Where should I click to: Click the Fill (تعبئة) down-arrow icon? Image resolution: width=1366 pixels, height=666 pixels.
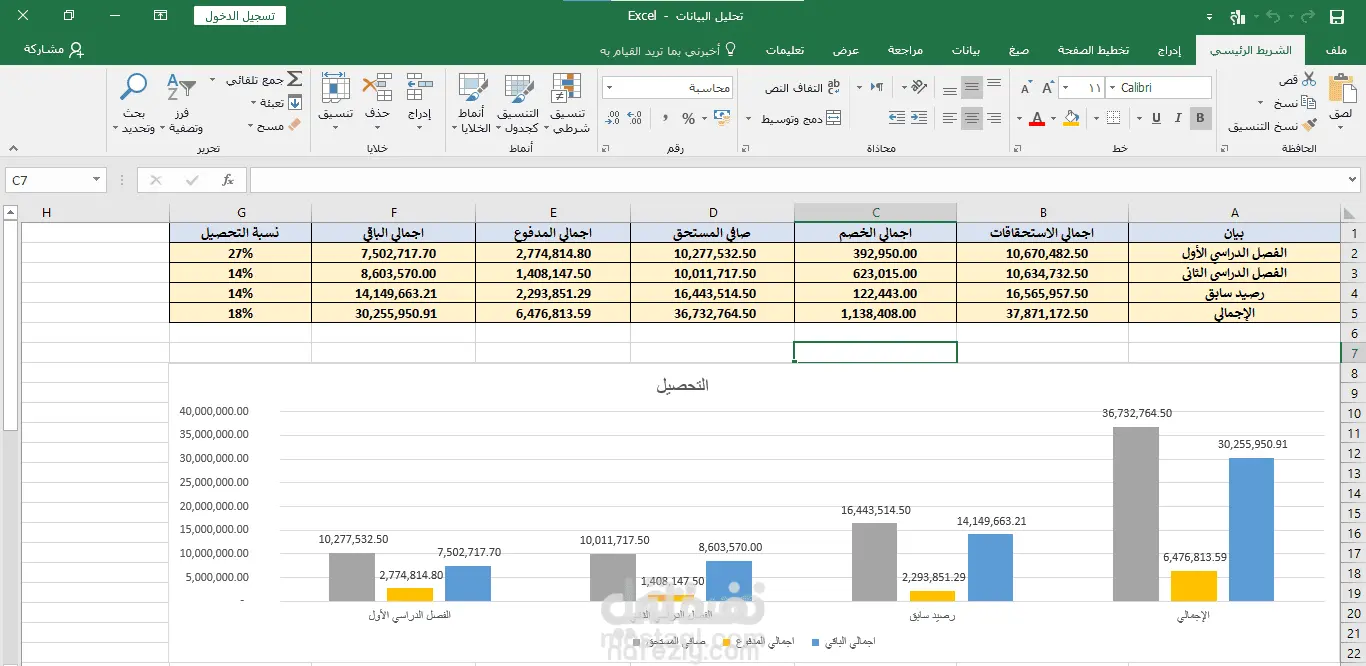click(x=294, y=102)
